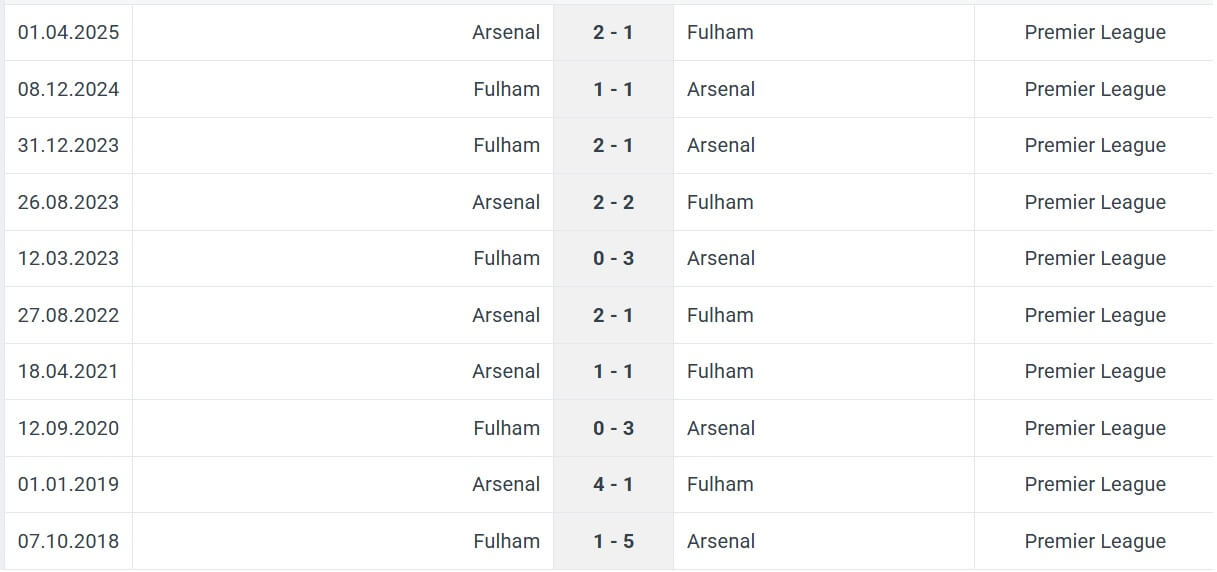Viewport: 1217px width, 572px height.
Task: Open the 1 - 1 result from 08.12.2024
Action: (x=613, y=89)
